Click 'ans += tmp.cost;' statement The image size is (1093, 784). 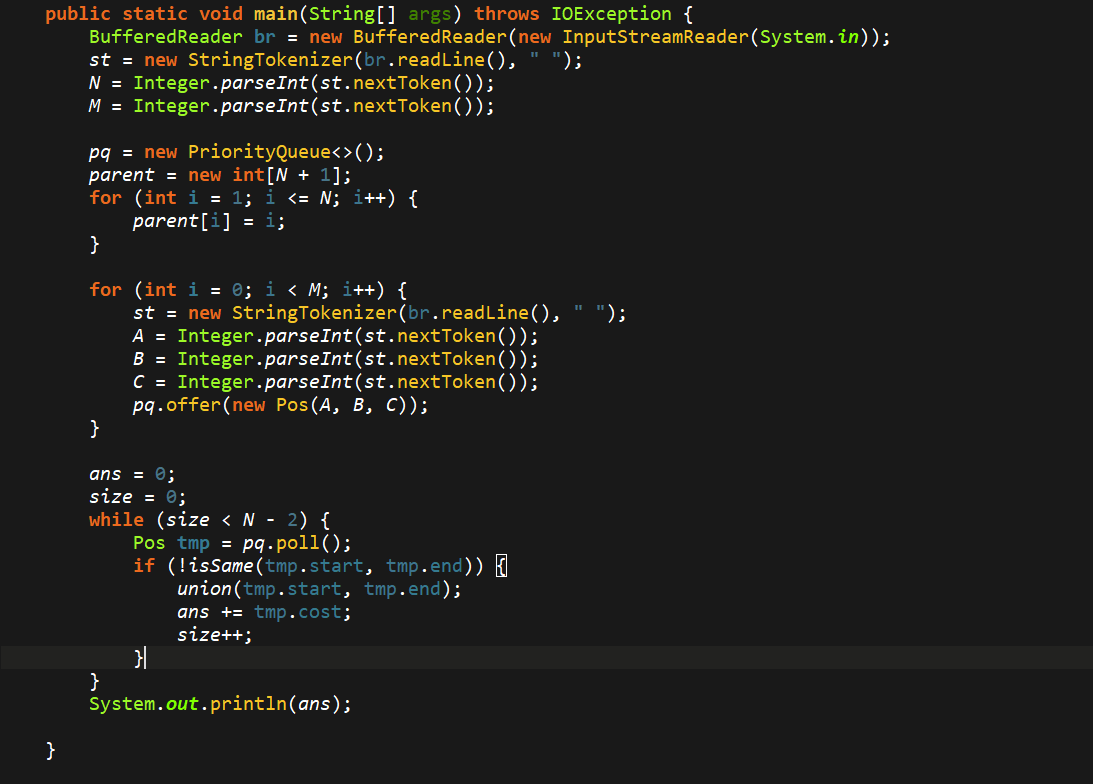[264, 612]
